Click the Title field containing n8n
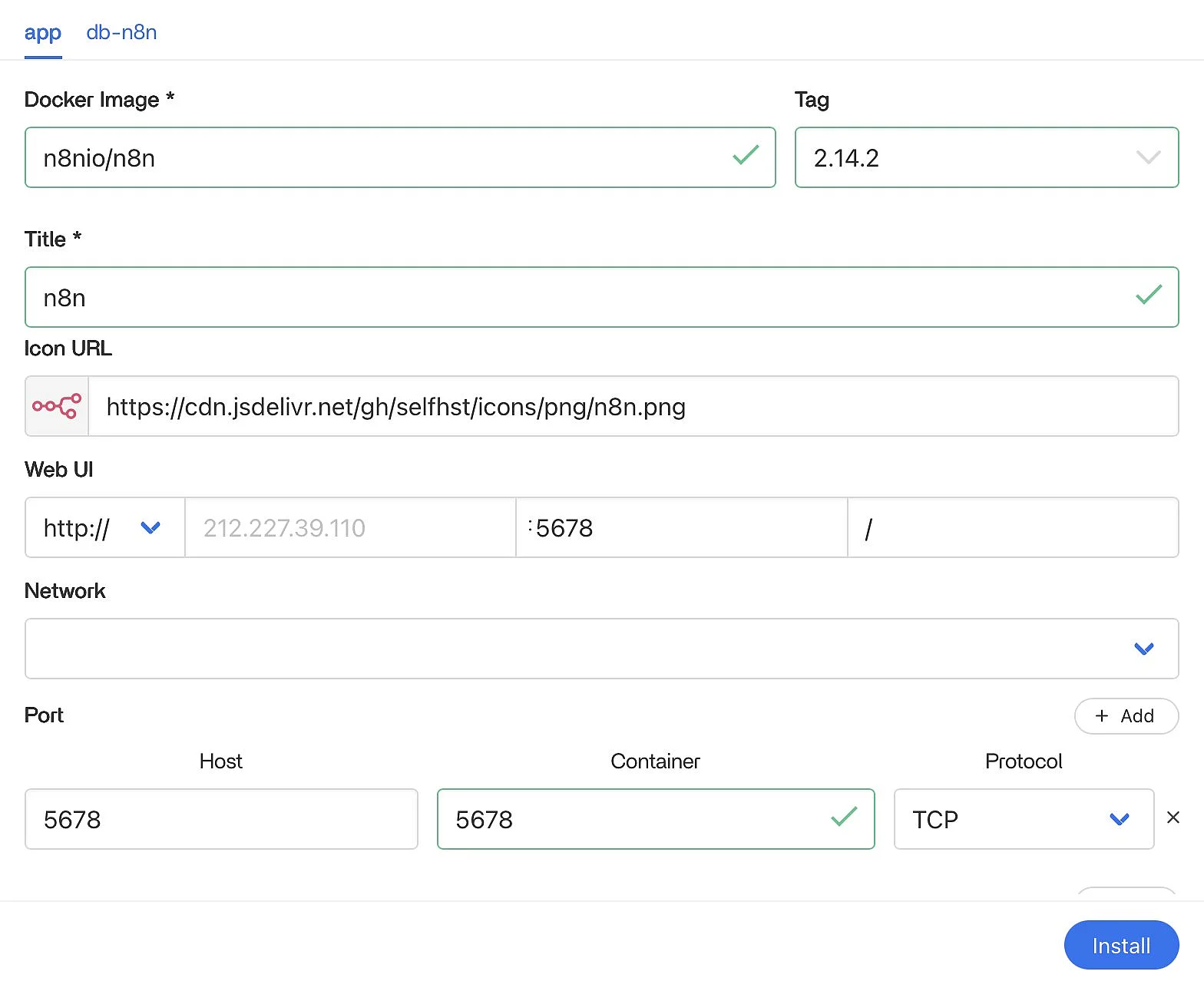This screenshot has height=1004, width=1204. tap(602, 297)
